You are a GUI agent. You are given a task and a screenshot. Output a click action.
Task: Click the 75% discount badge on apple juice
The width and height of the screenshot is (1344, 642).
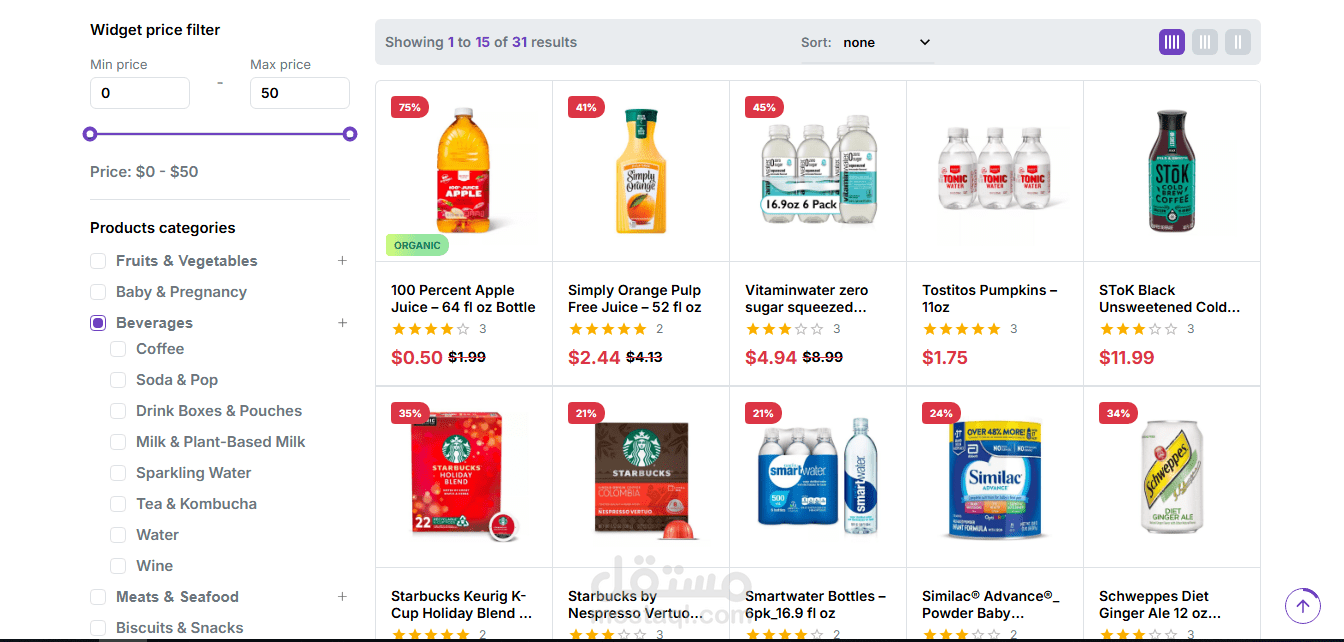pyautogui.click(x=410, y=107)
